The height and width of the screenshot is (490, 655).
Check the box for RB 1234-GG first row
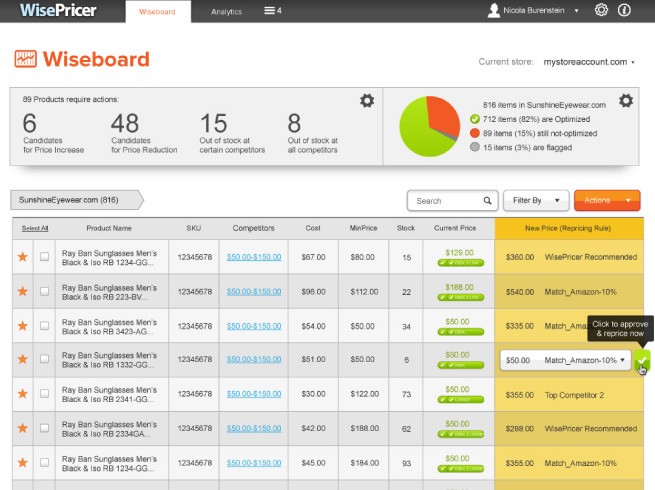(x=44, y=257)
